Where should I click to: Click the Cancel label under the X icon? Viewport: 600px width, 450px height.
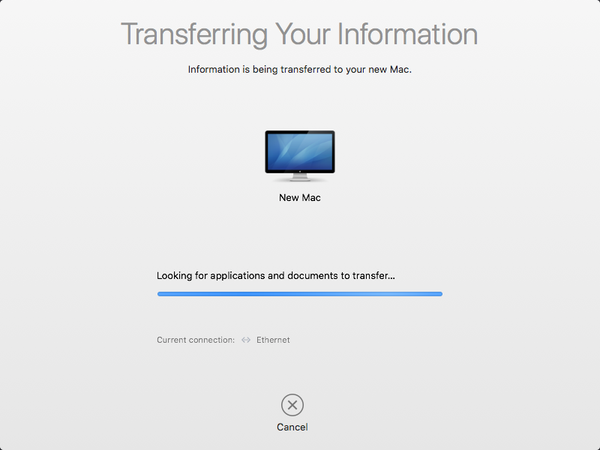[292, 427]
